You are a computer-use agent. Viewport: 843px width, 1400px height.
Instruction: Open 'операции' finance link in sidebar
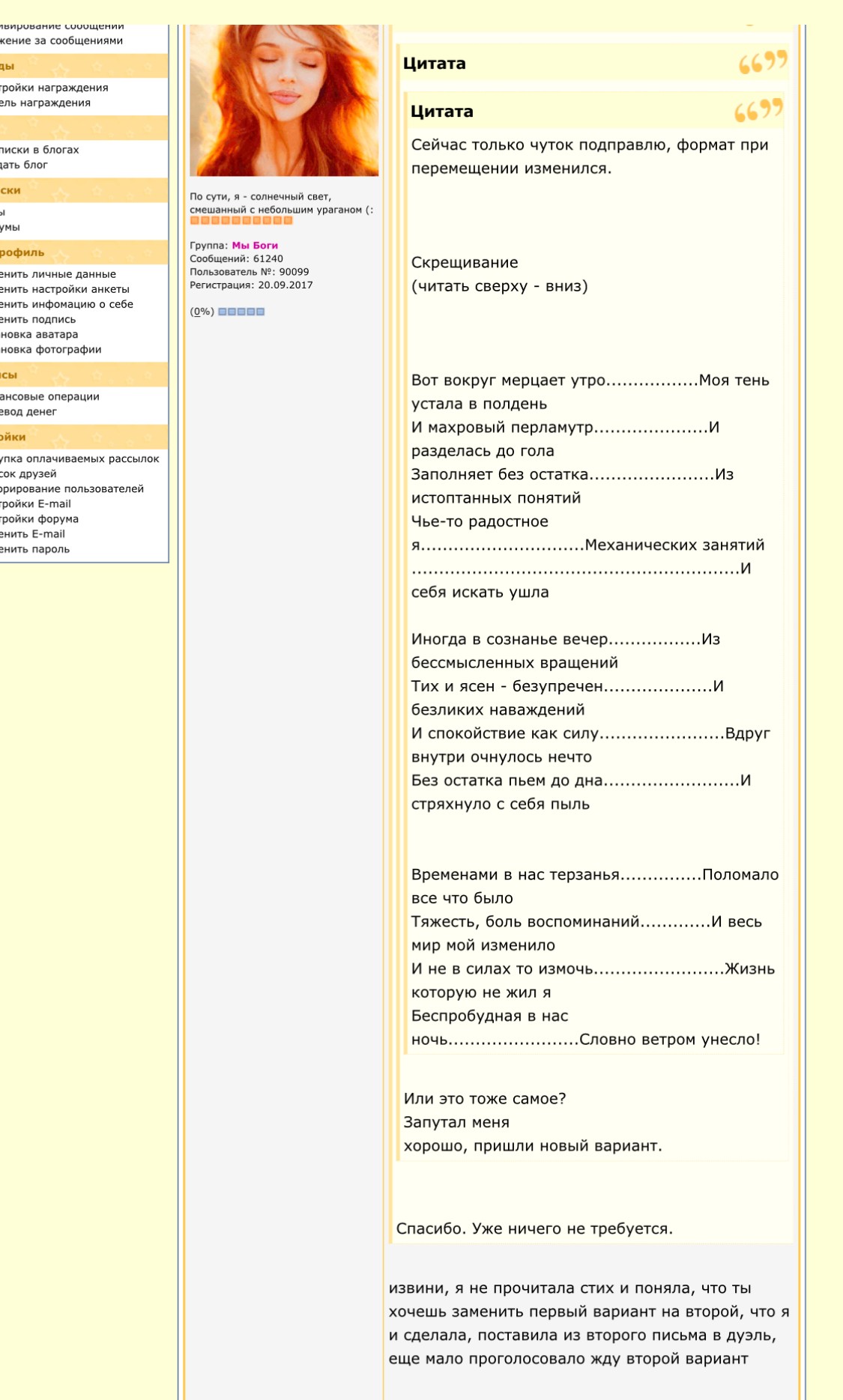click(49, 396)
